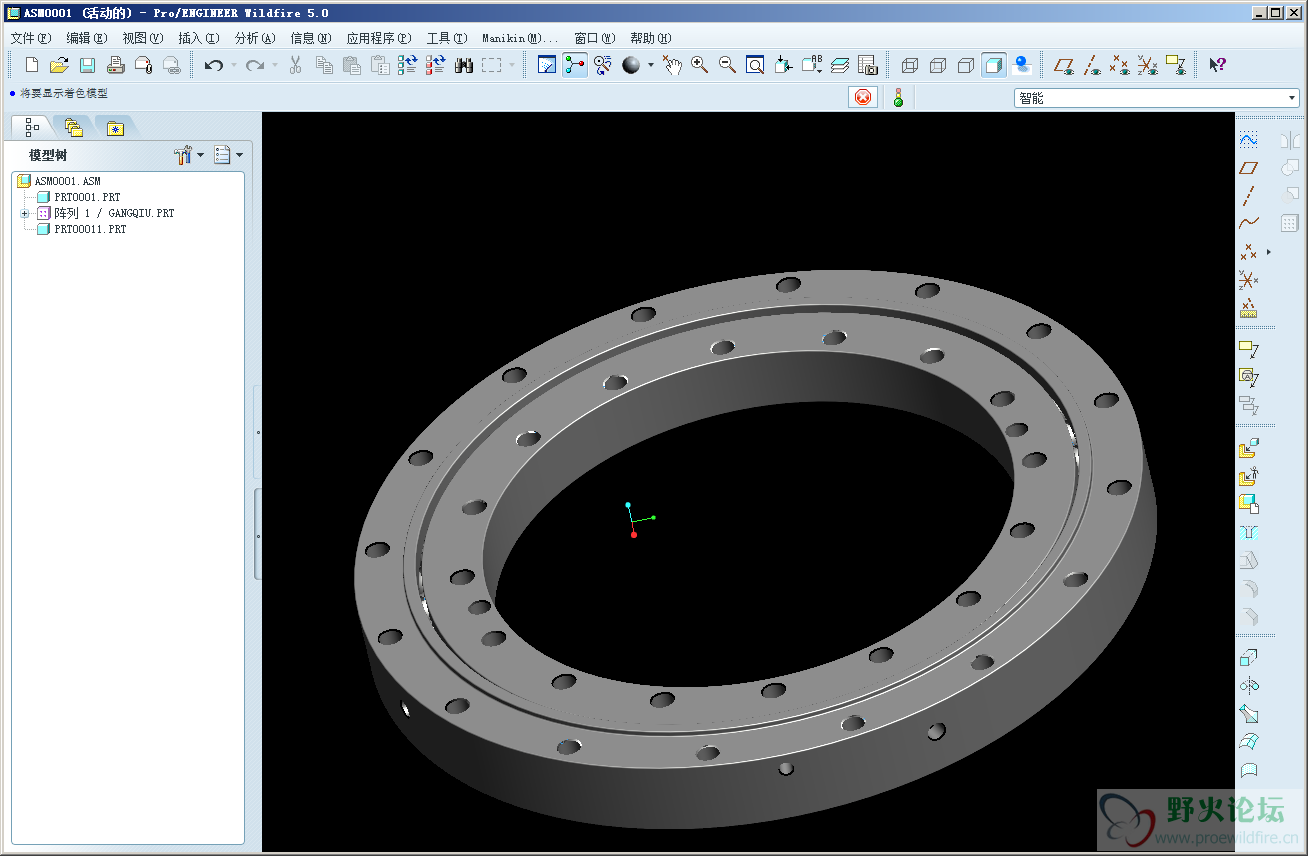Save the model with the floppy disk icon

87,65
